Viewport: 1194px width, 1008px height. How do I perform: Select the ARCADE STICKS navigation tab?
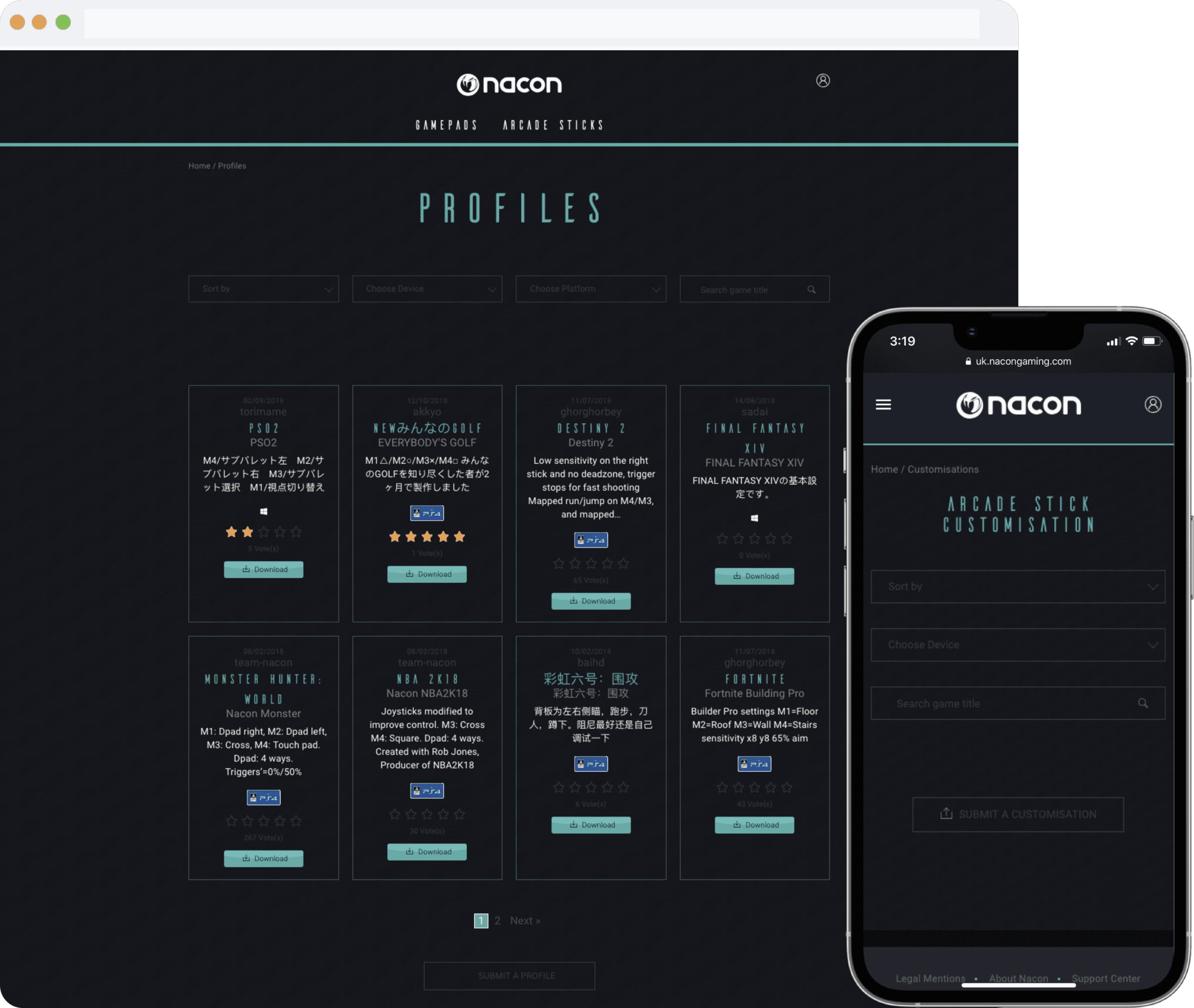553,124
